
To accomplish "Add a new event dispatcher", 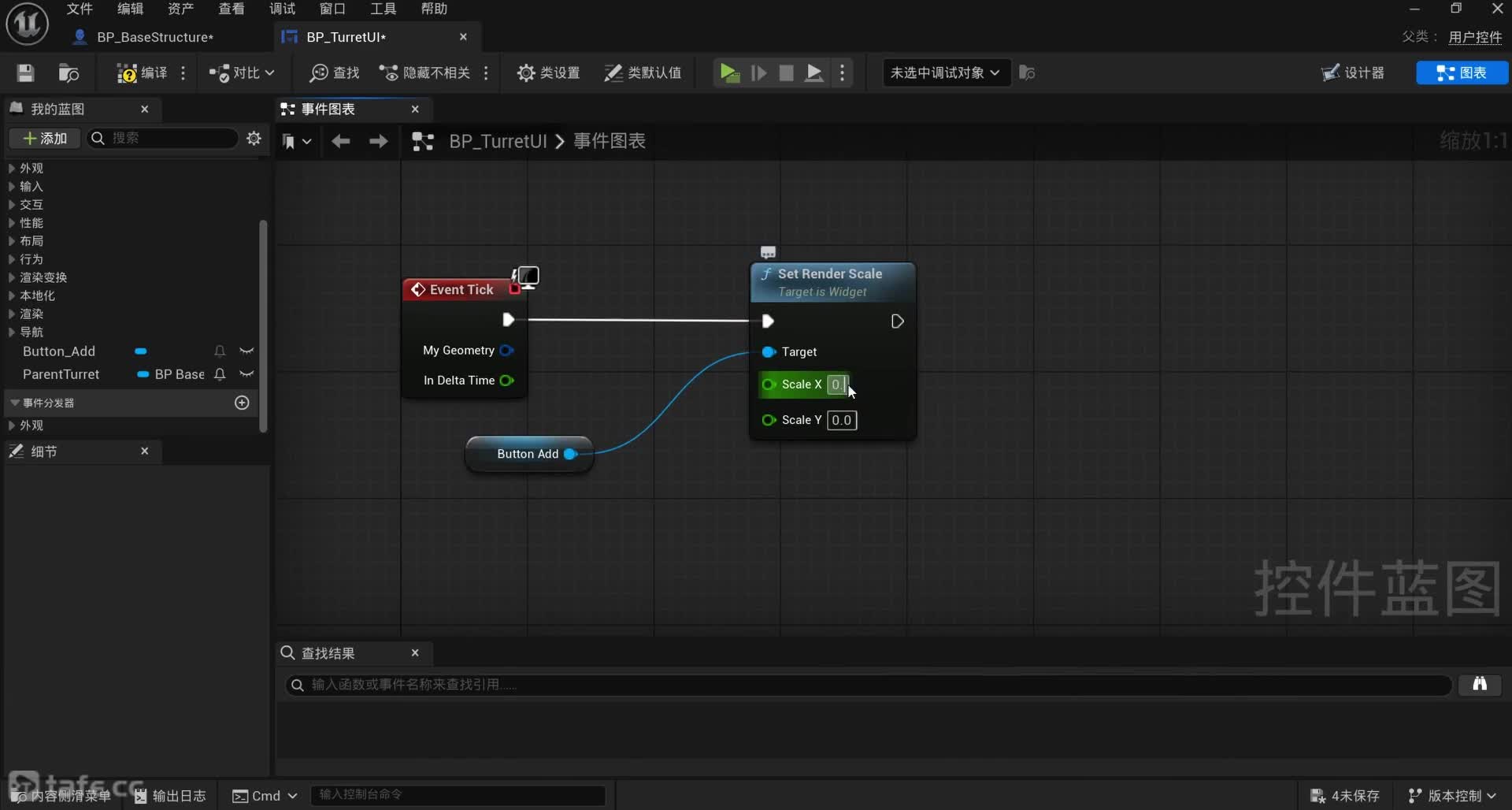I will 242,403.
